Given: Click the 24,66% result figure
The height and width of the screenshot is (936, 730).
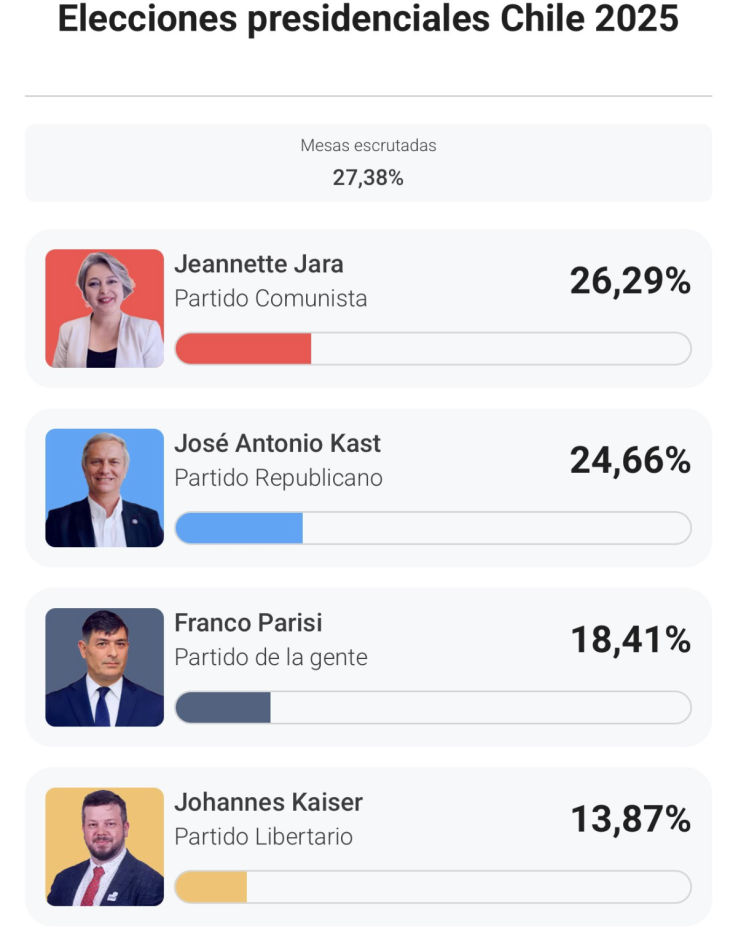Looking at the screenshot, I should pyautogui.click(x=630, y=461).
